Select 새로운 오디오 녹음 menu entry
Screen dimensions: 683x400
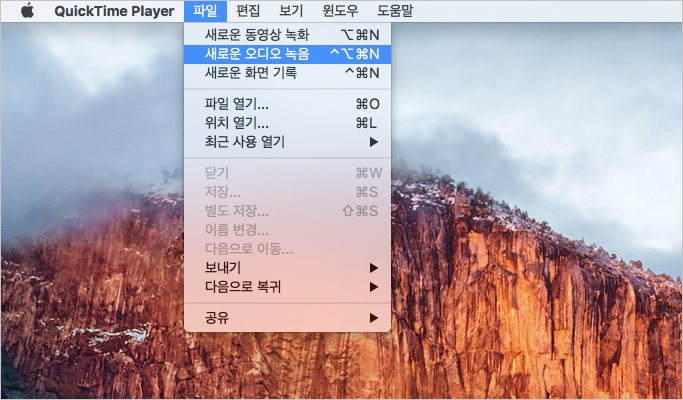[x=287, y=54]
